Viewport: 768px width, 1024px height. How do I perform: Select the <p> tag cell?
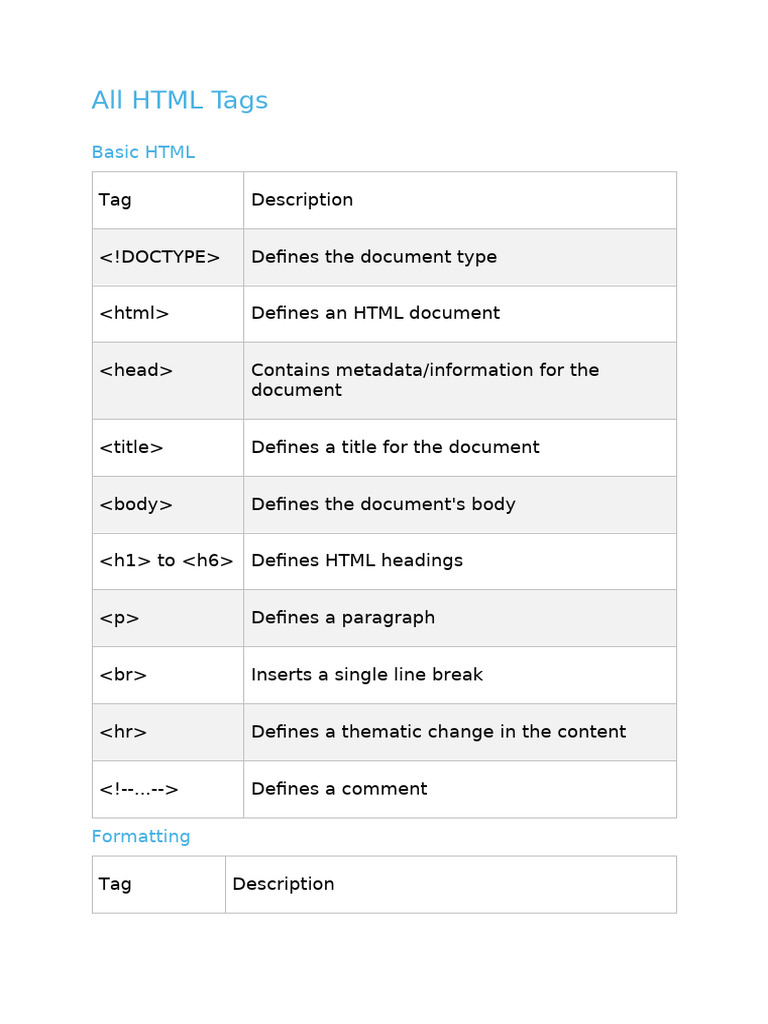coord(120,618)
